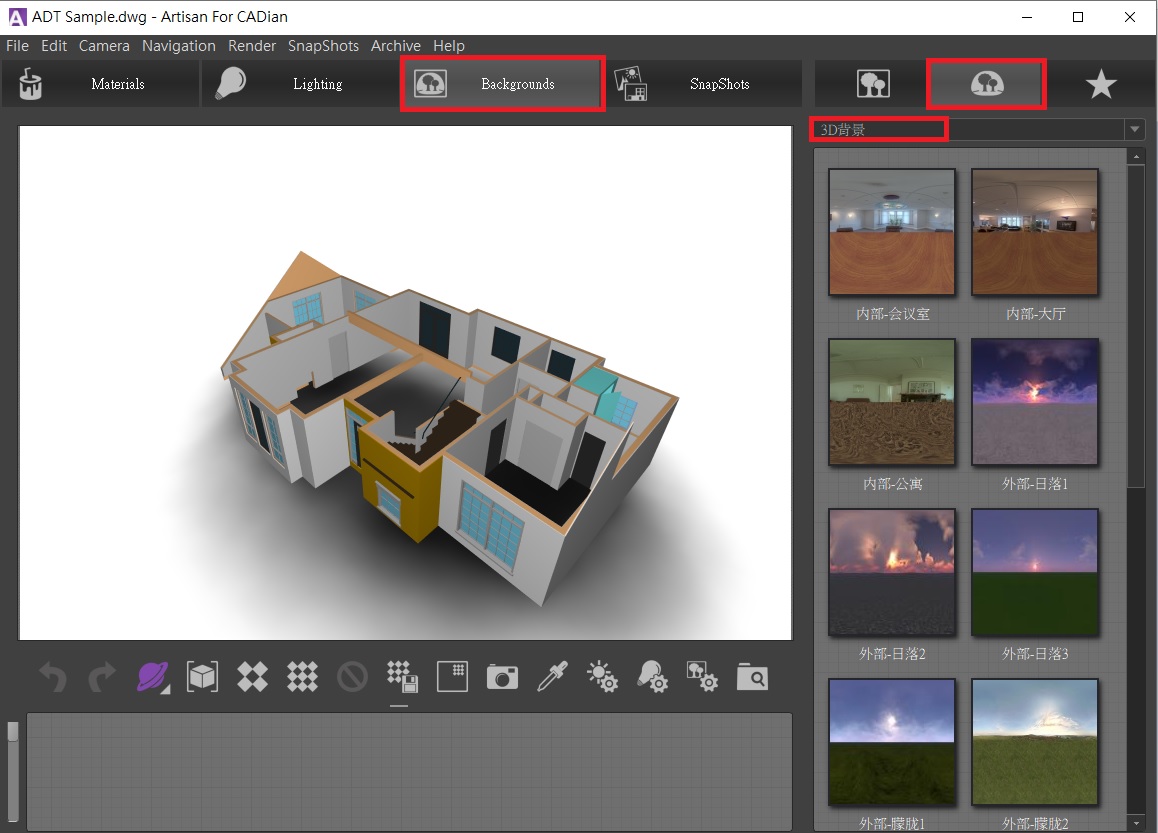Select the 外部-日落1 background thumbnail
This screenshot has width=1158, height=833.
(x=1035, y=403)
